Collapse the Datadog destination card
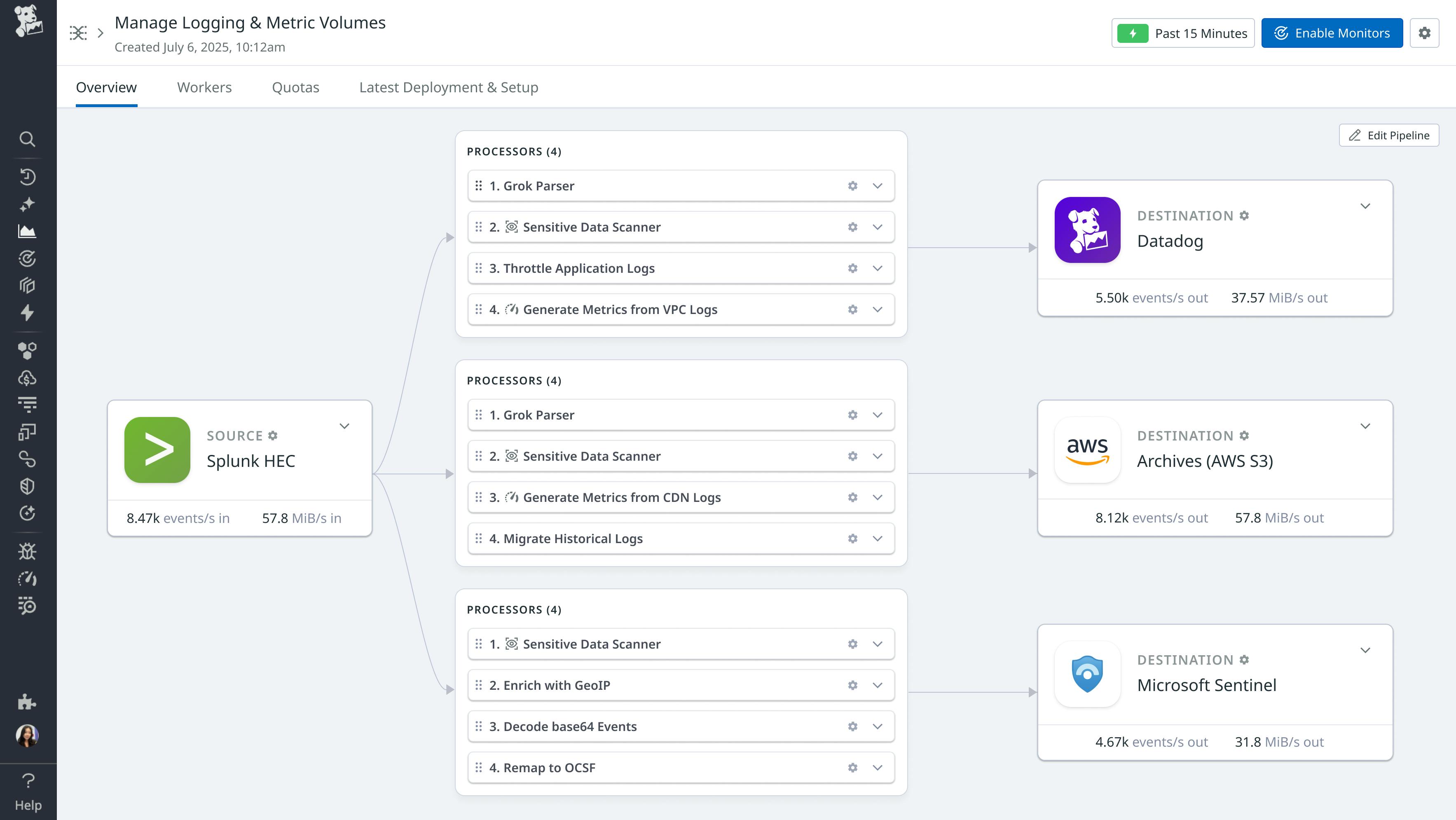This screenshot has height=820, width=1456. 1366,206
